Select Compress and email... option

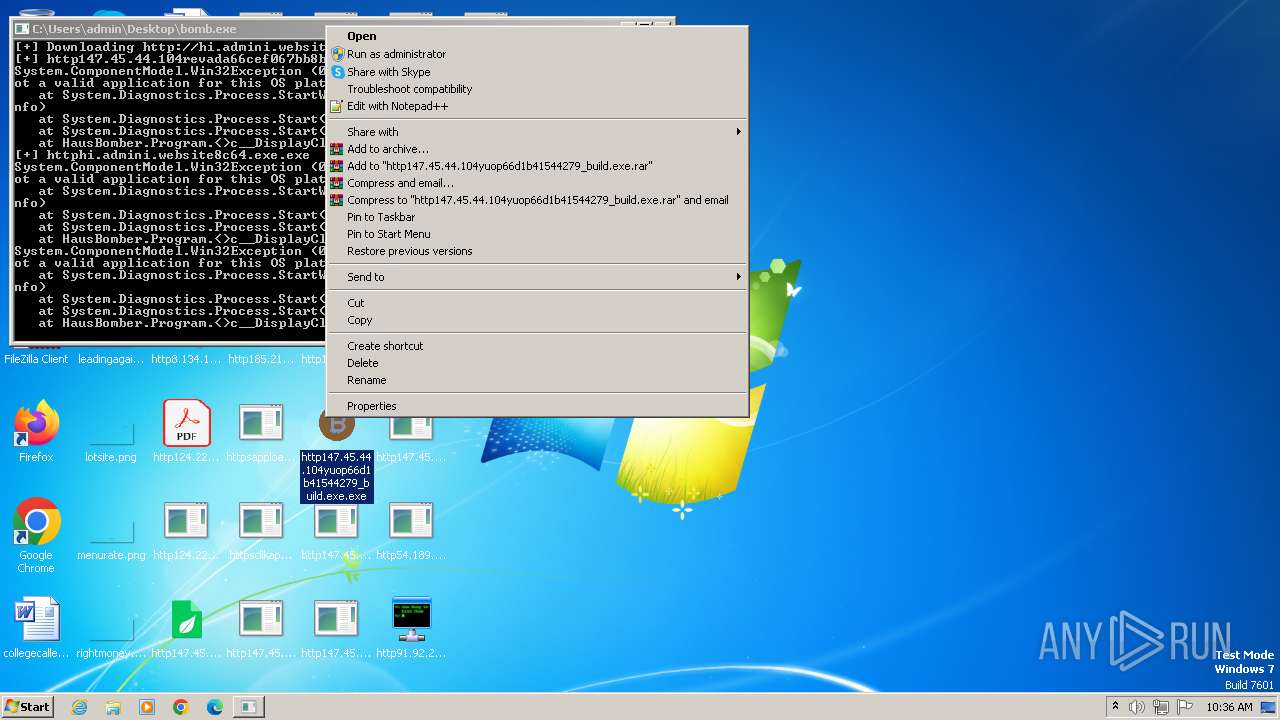pyautogui.click(x=537, y=183)
